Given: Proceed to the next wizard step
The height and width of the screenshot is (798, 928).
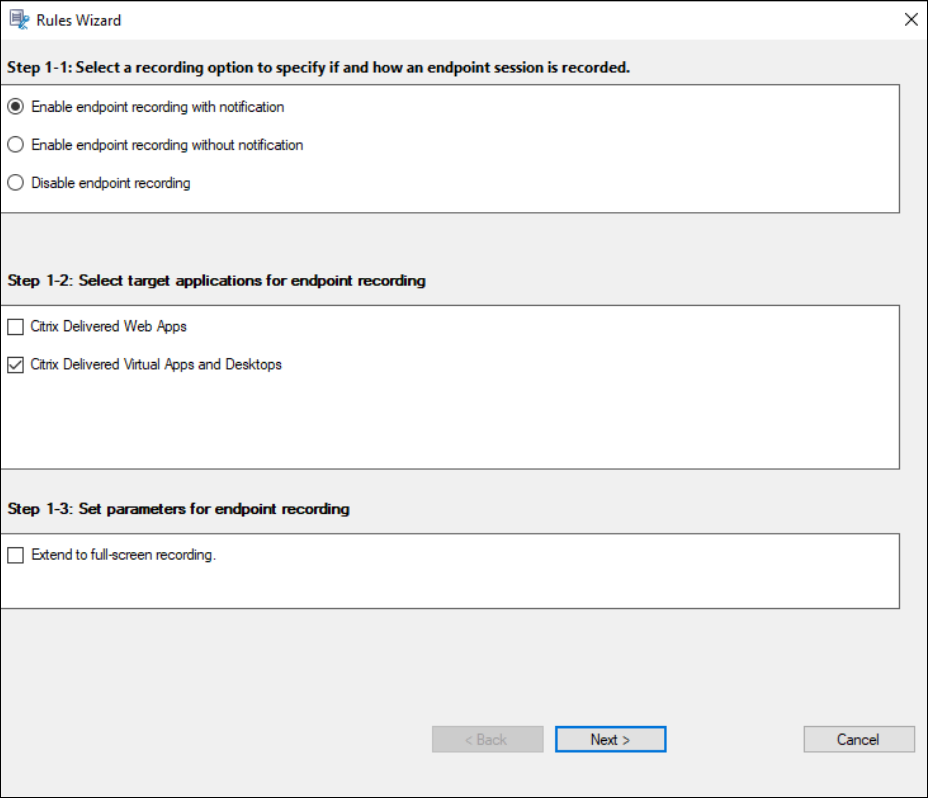Looking at the screenshot, I should pyautogui.click(x=610, y=739).
